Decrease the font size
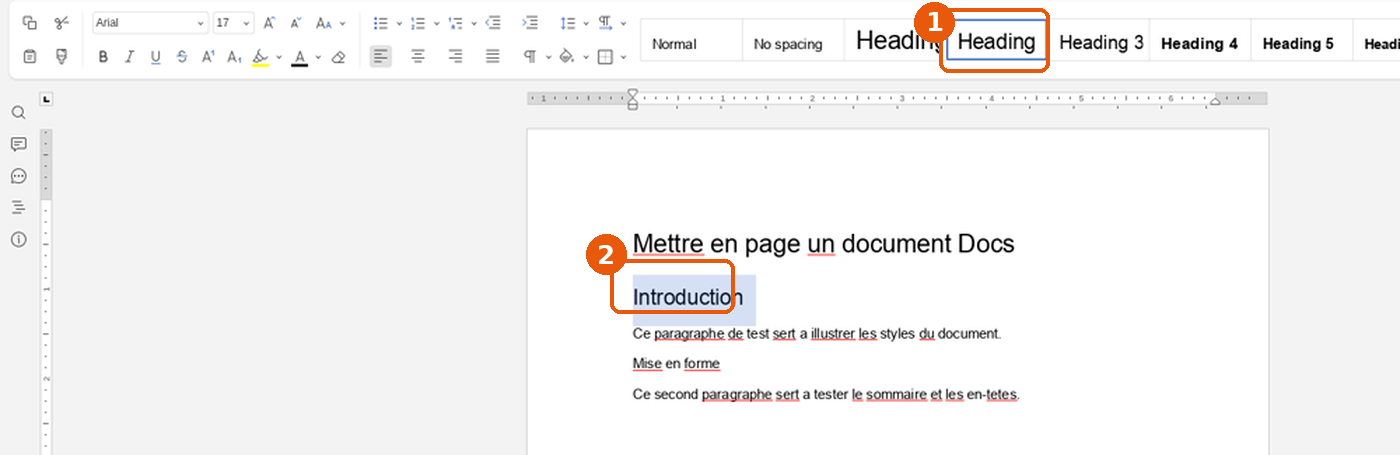 (295, 23)
